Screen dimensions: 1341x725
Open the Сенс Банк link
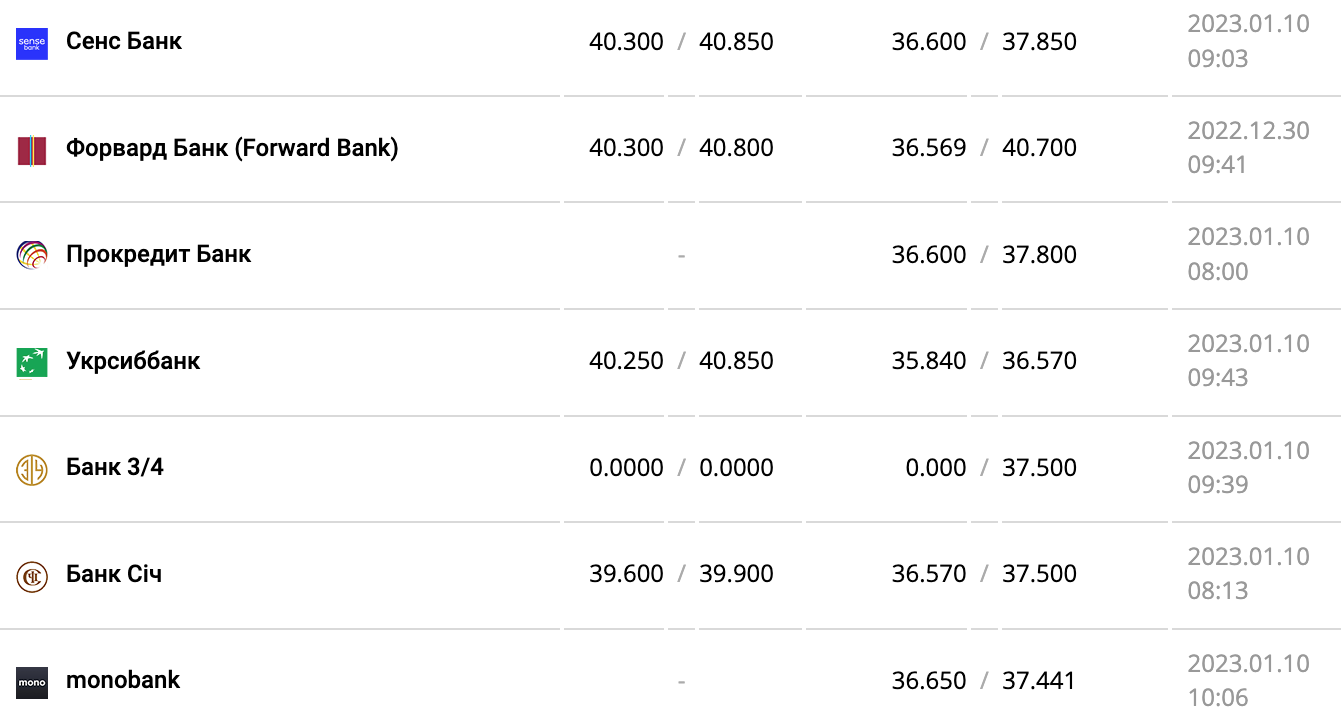click(124, 41)
